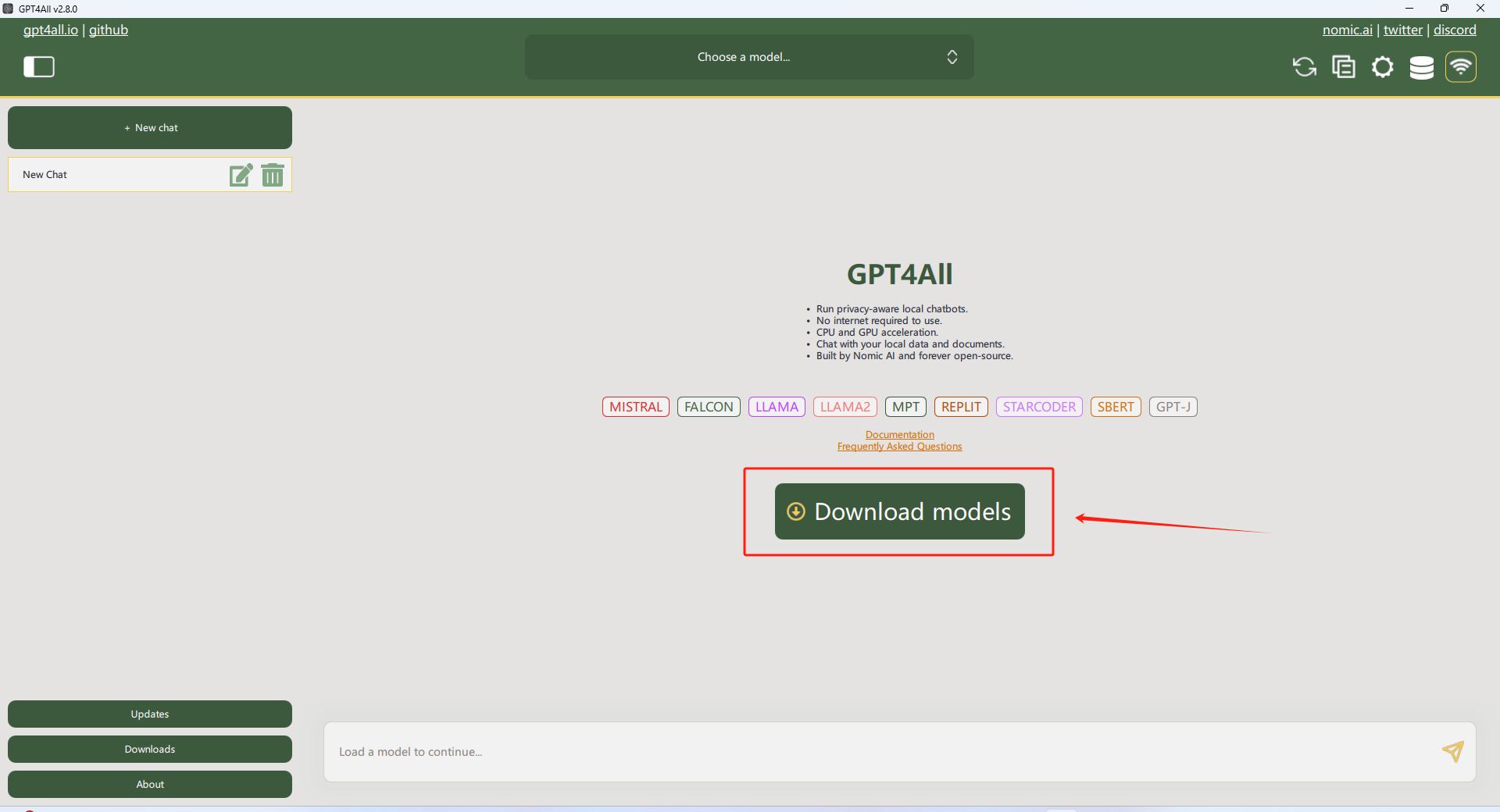Click the send message paper plane icon
The width and height of the screenshot is (1500, 812).
click(x=1452, y=751)
